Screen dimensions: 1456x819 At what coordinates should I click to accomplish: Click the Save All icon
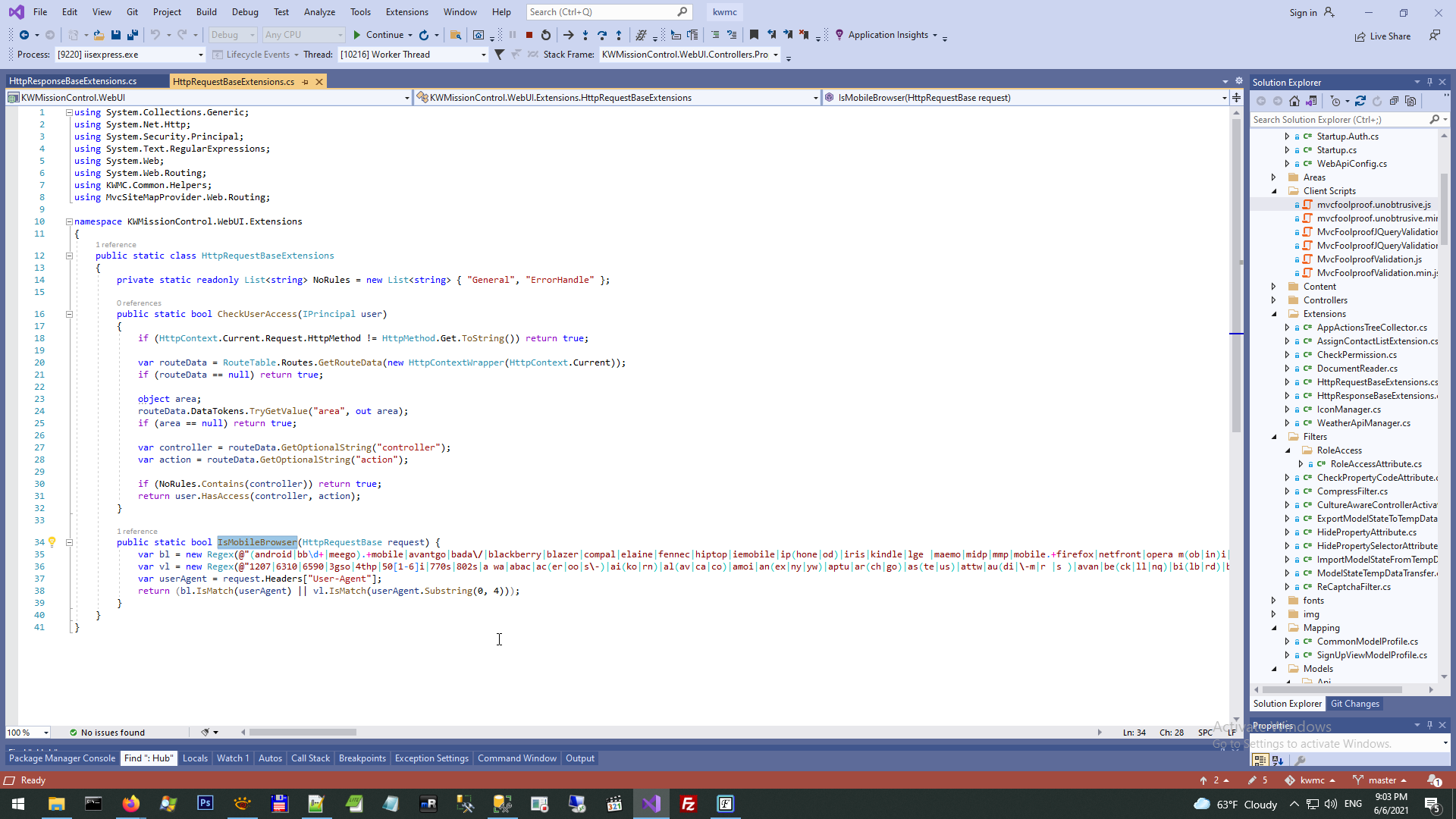(x=133, y=35)
